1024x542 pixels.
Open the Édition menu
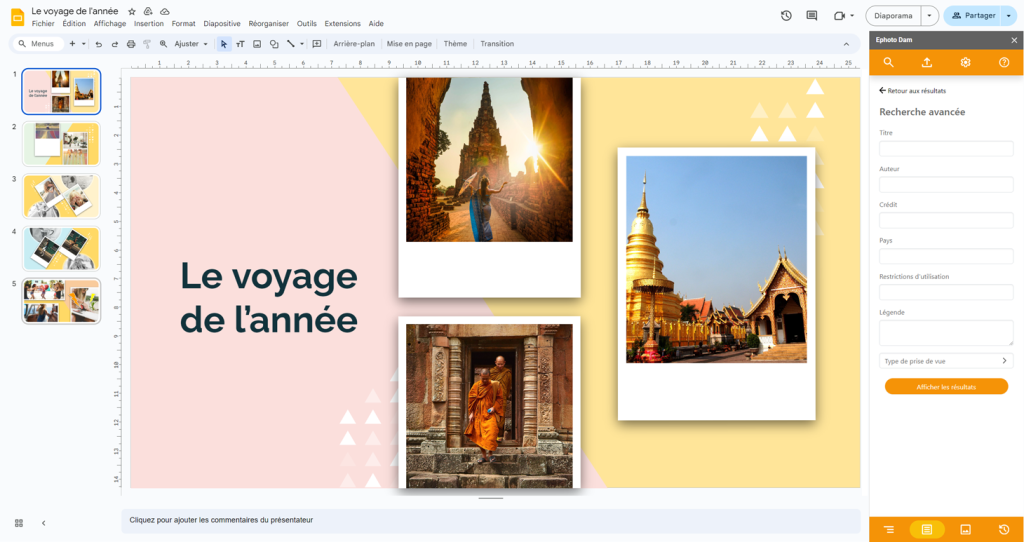[74, 24]
